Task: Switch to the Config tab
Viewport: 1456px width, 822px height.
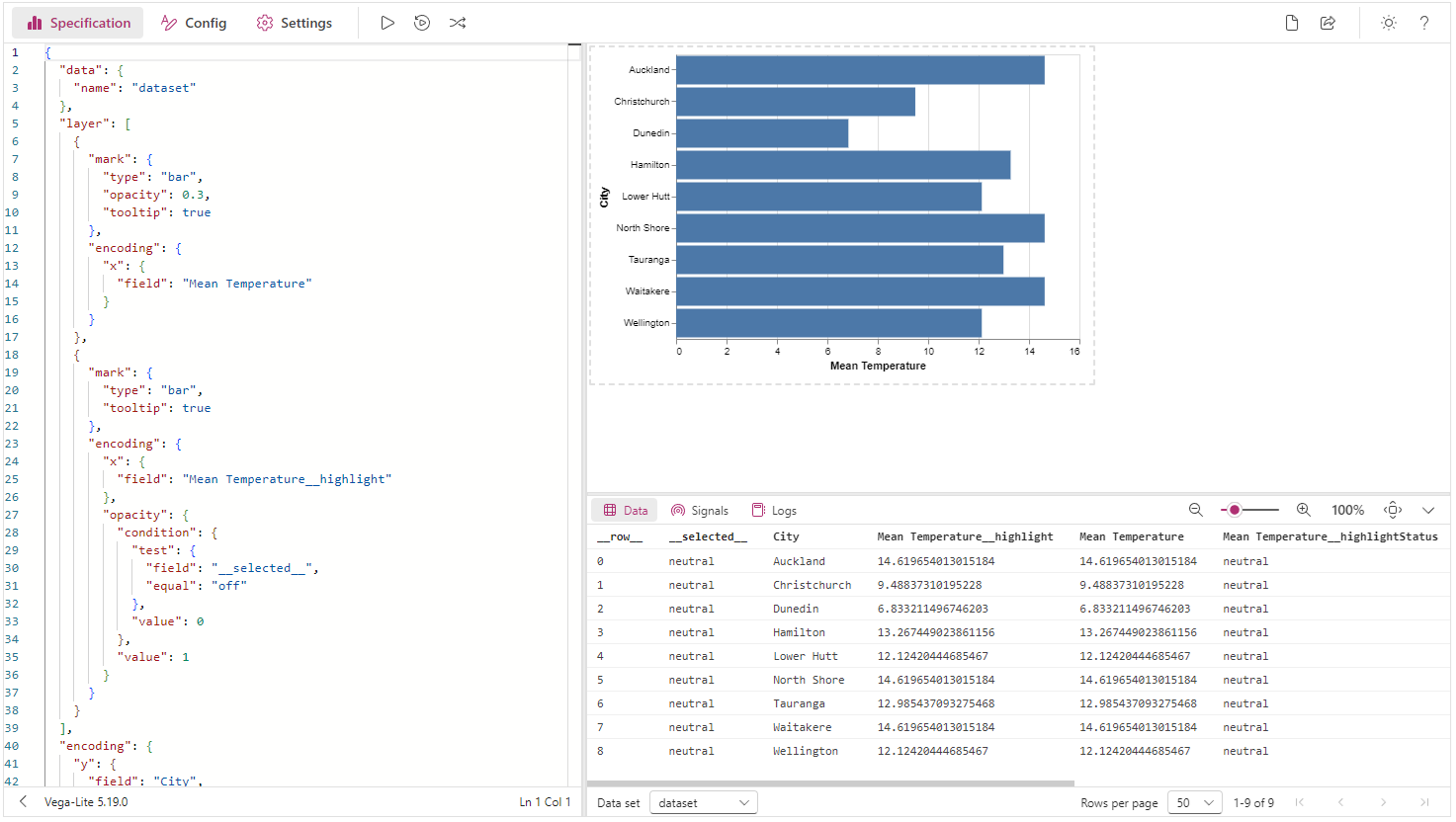Action: [x=194, y=23]
